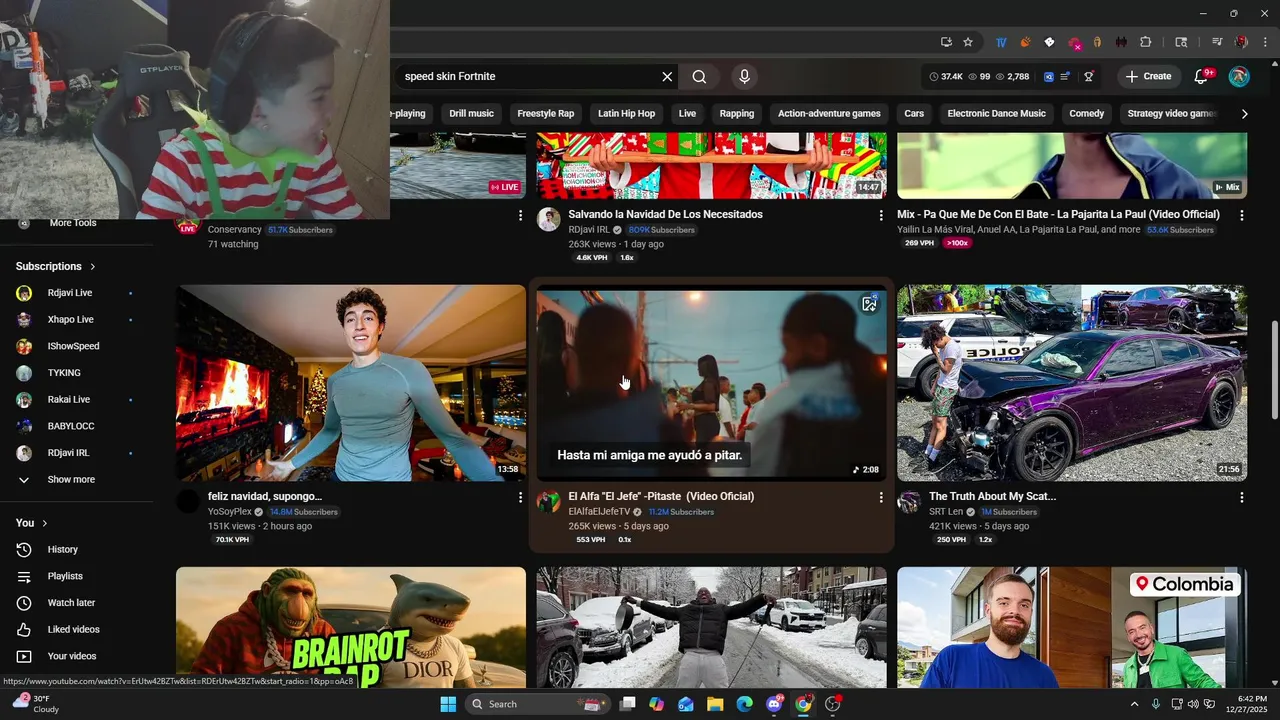Select the Live filter chip

(x=687, y=114)
